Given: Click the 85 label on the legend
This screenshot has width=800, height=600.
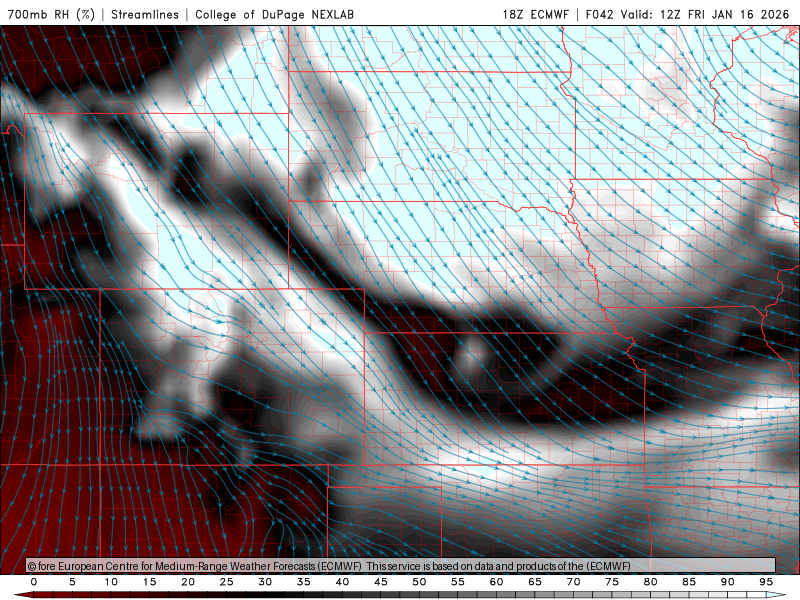Looking at the screenshot, I should point(689,582).
